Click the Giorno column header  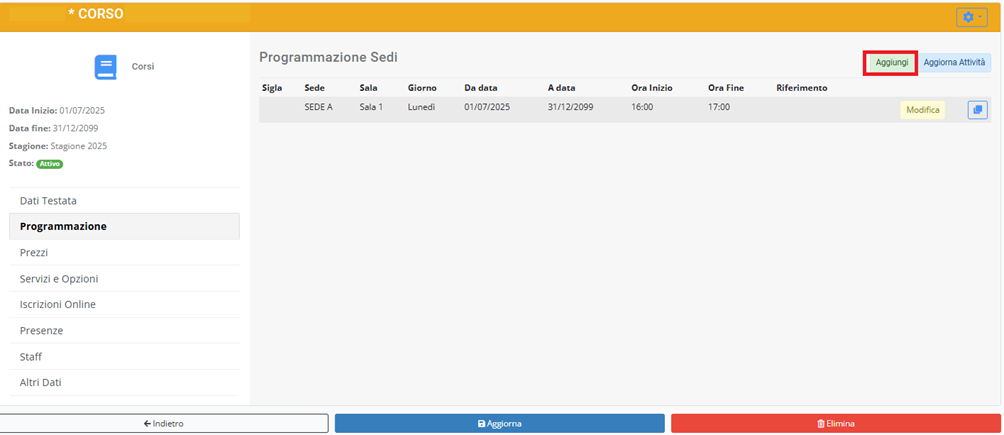tap(422, 88)
